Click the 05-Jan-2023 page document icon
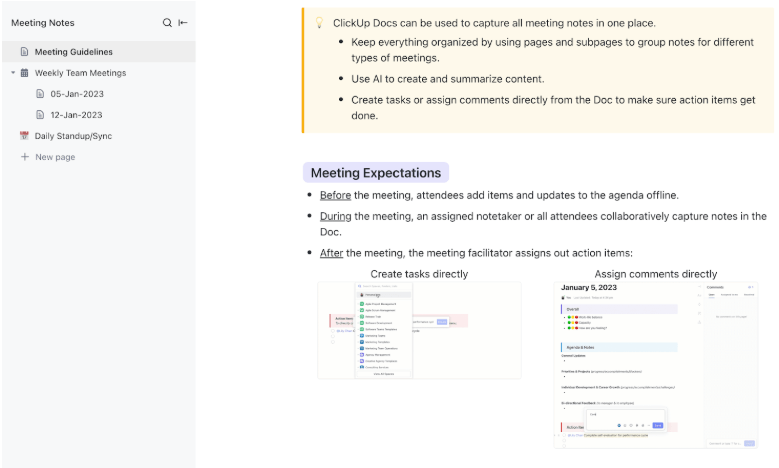Viewport: 779px width, 468px height. (x=40, y=94)
